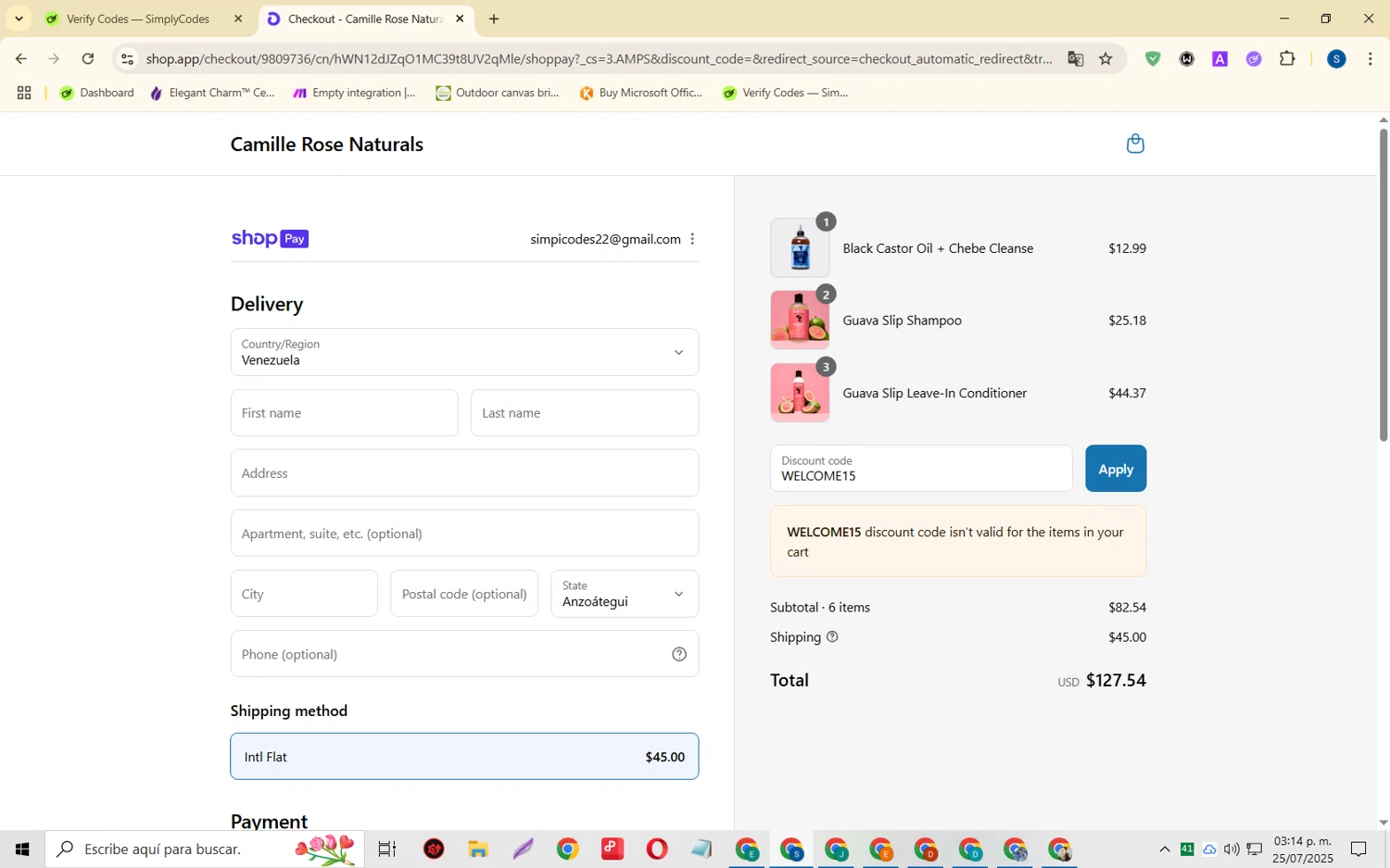Click the Windows taskbar search box

tap(205, 849)
